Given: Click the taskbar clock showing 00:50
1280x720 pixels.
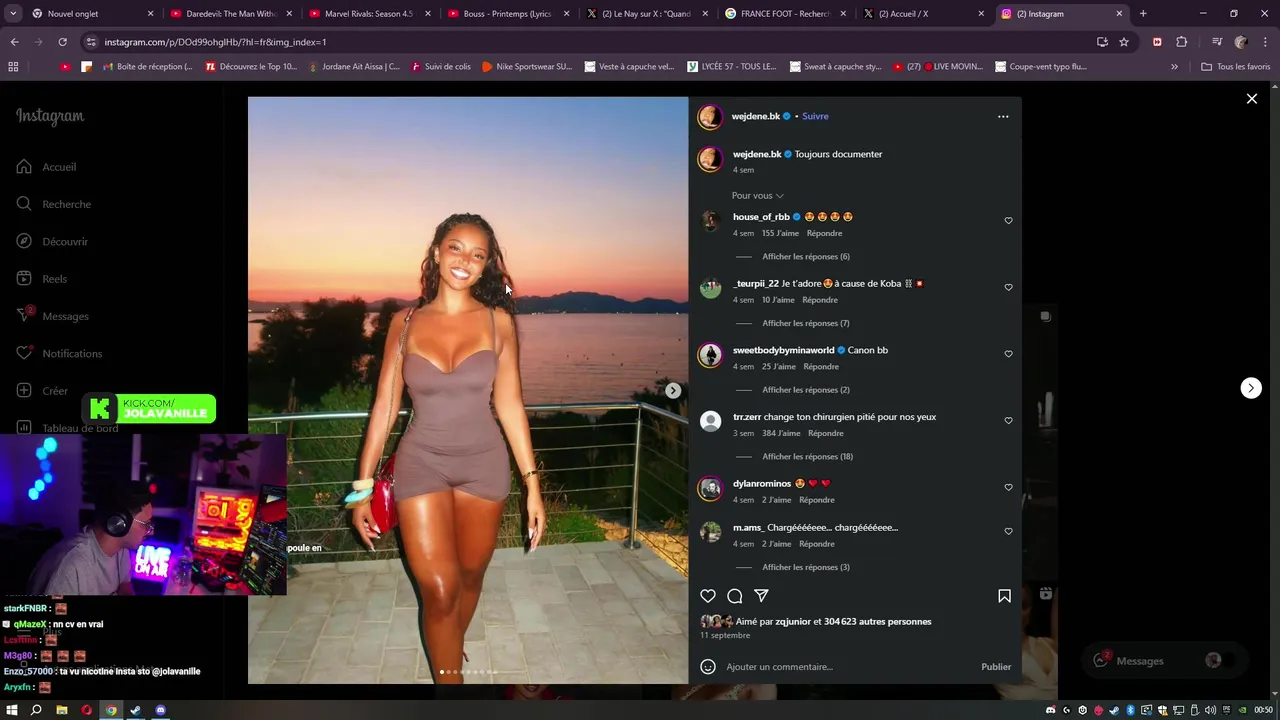Looking at the screenshot, I should coord(1263,710).
